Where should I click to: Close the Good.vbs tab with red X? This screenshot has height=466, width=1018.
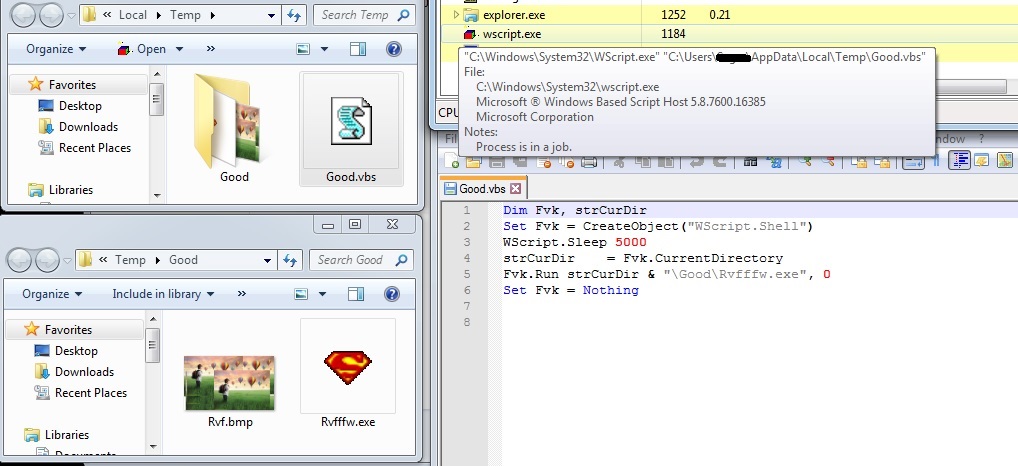[515, 189]
